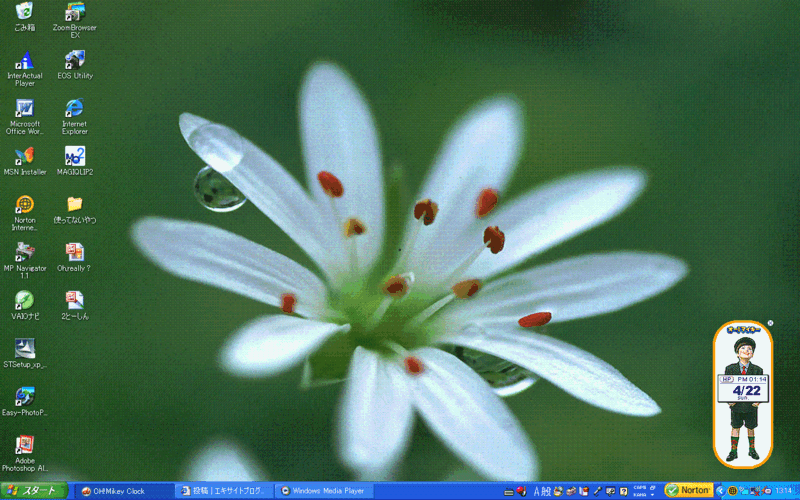Switch to the 投稿 エキサイトブログ browser window
The width and height of the screenshot is (800, 500).
tap(224, 491)
